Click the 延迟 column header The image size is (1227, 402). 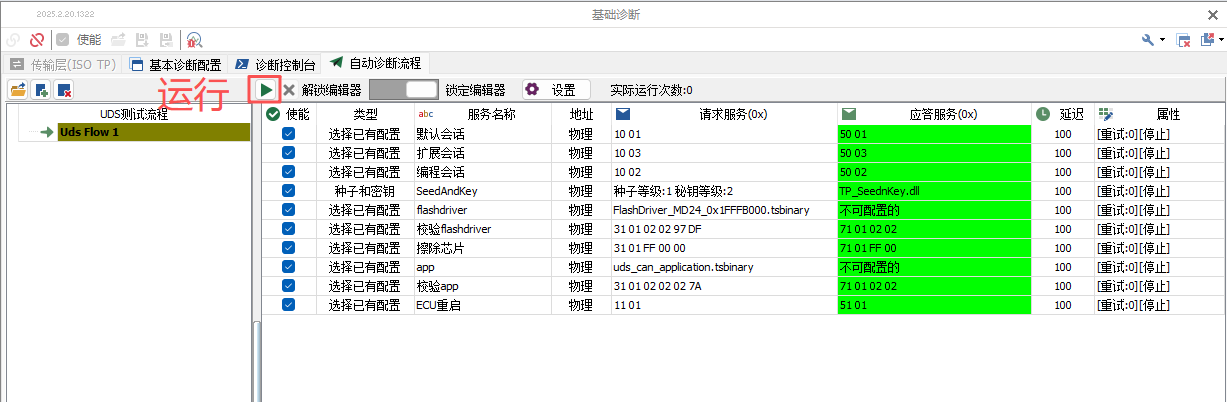[1063, 114]
